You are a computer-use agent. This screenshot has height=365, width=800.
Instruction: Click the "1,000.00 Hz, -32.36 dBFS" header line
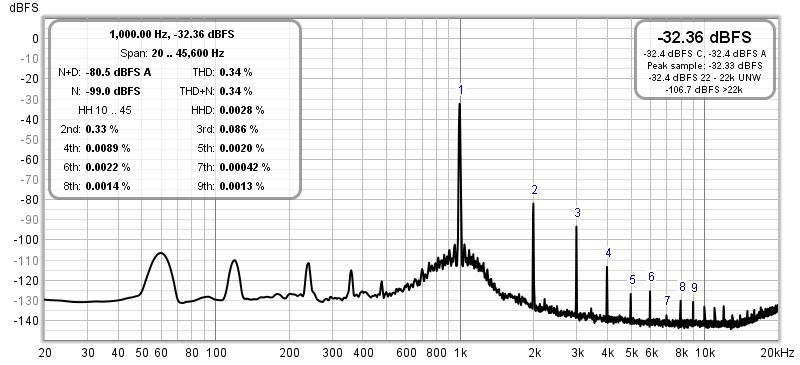tap(171, 34)
